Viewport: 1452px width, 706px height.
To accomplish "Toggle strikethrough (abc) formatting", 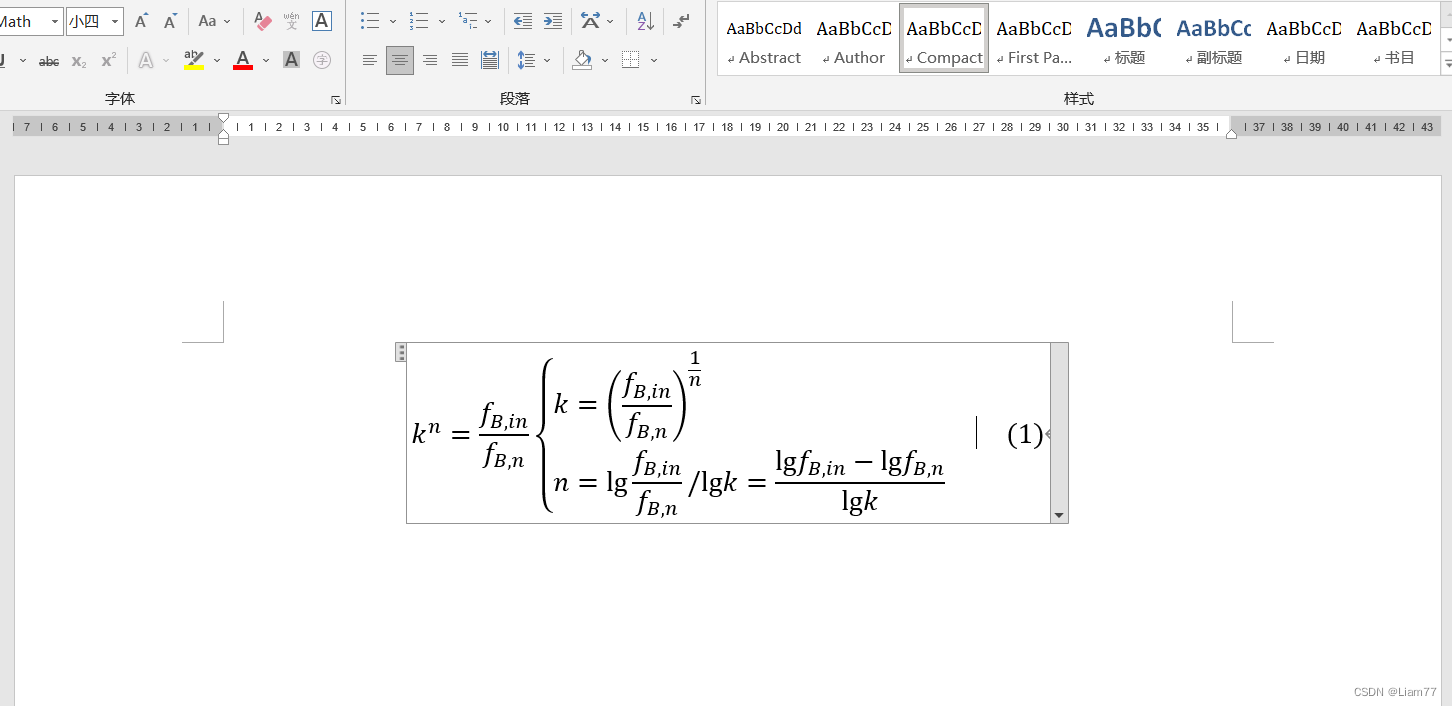I will [49, 61].
